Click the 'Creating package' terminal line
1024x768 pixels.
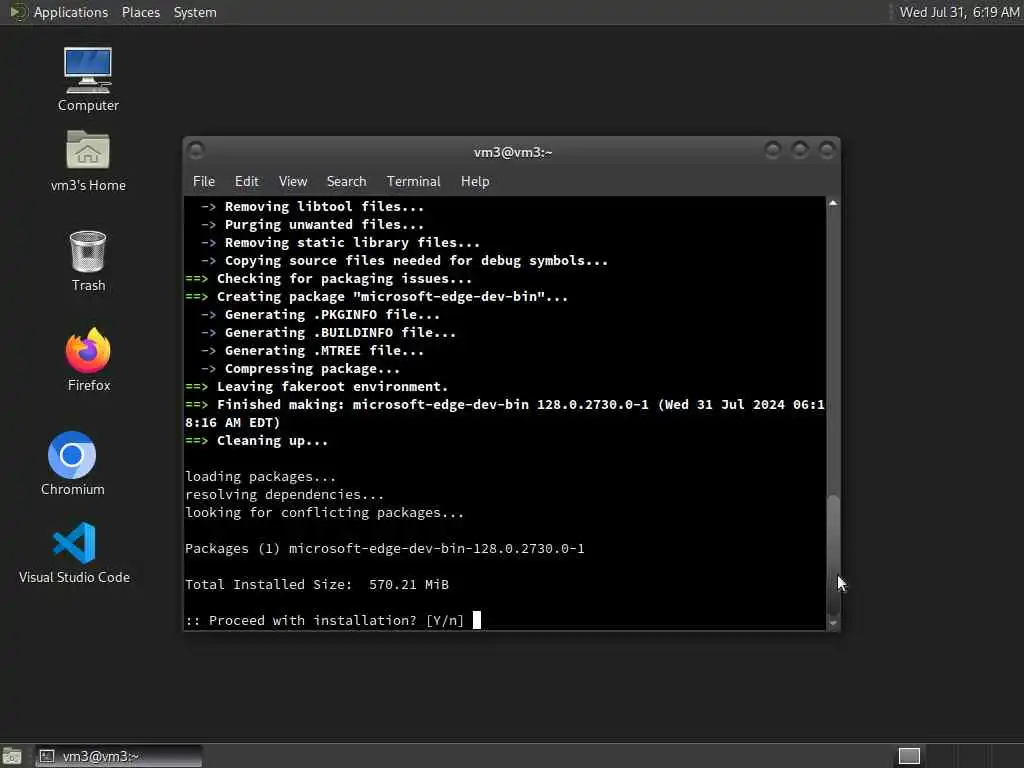point(377,296)
